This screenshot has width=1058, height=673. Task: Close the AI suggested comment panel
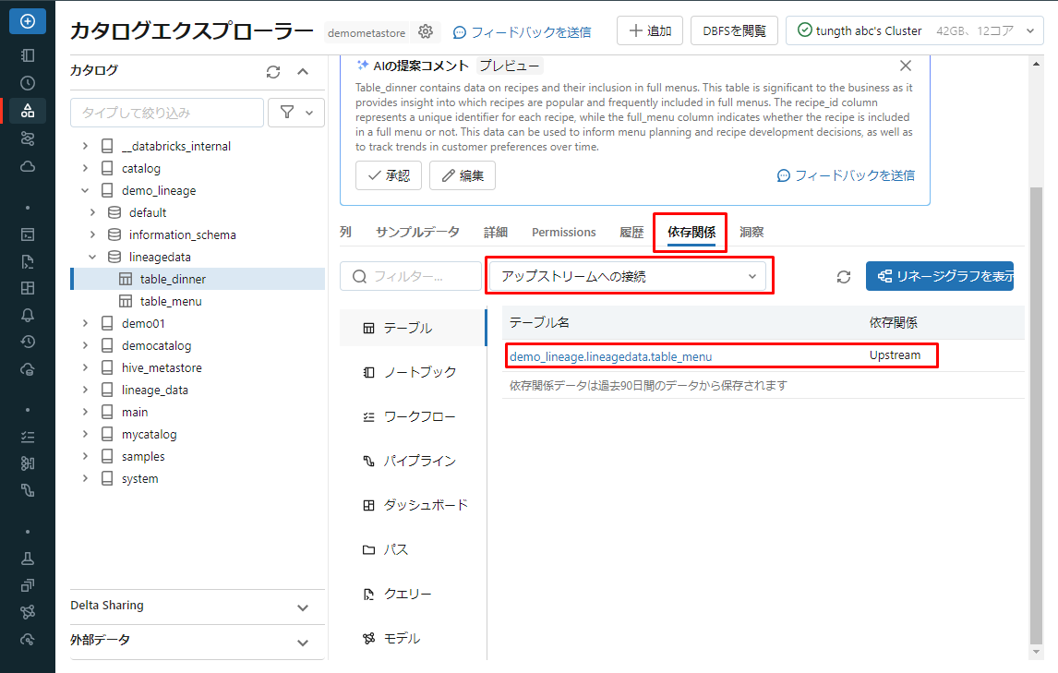point(905,66)
